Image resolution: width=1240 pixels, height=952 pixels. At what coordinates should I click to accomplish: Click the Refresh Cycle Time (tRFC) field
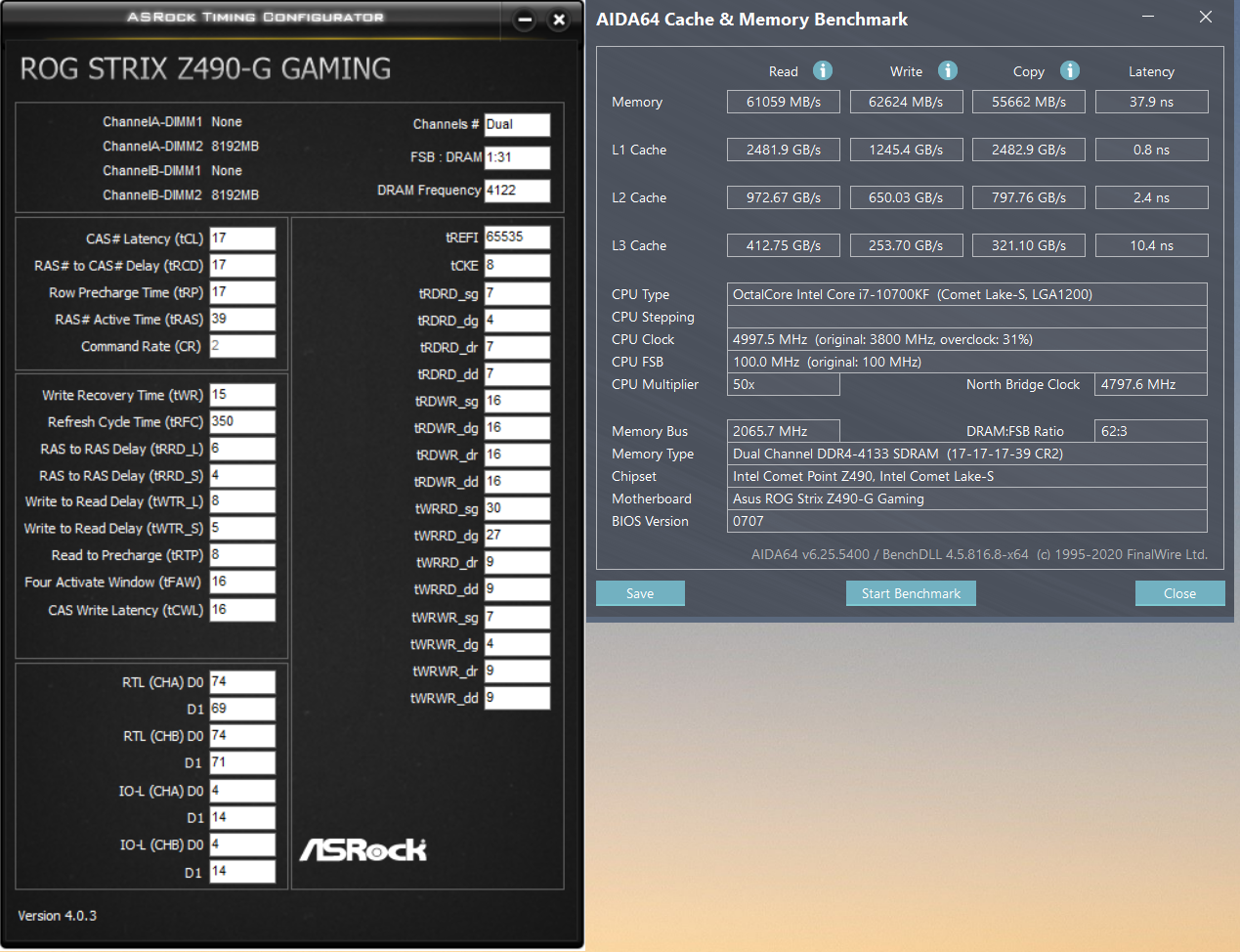coord(242,422)
